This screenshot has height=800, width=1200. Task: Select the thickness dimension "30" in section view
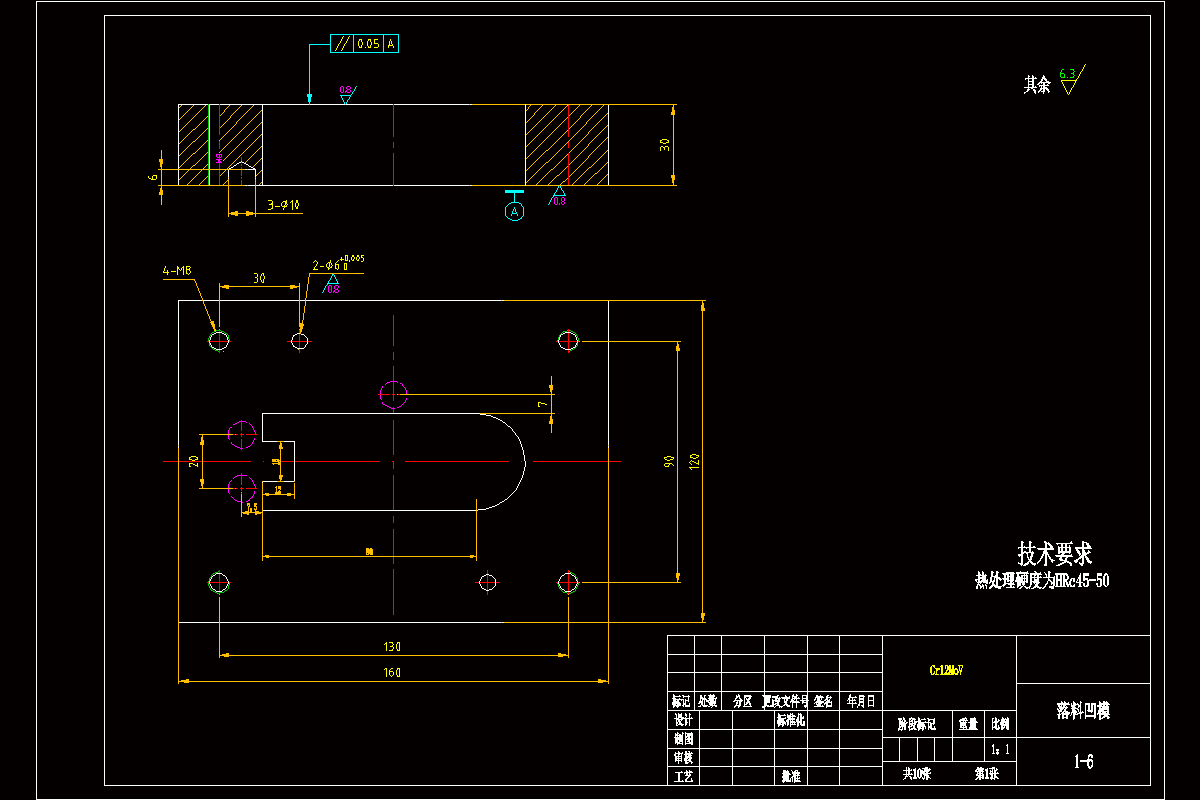coord(665,144)
